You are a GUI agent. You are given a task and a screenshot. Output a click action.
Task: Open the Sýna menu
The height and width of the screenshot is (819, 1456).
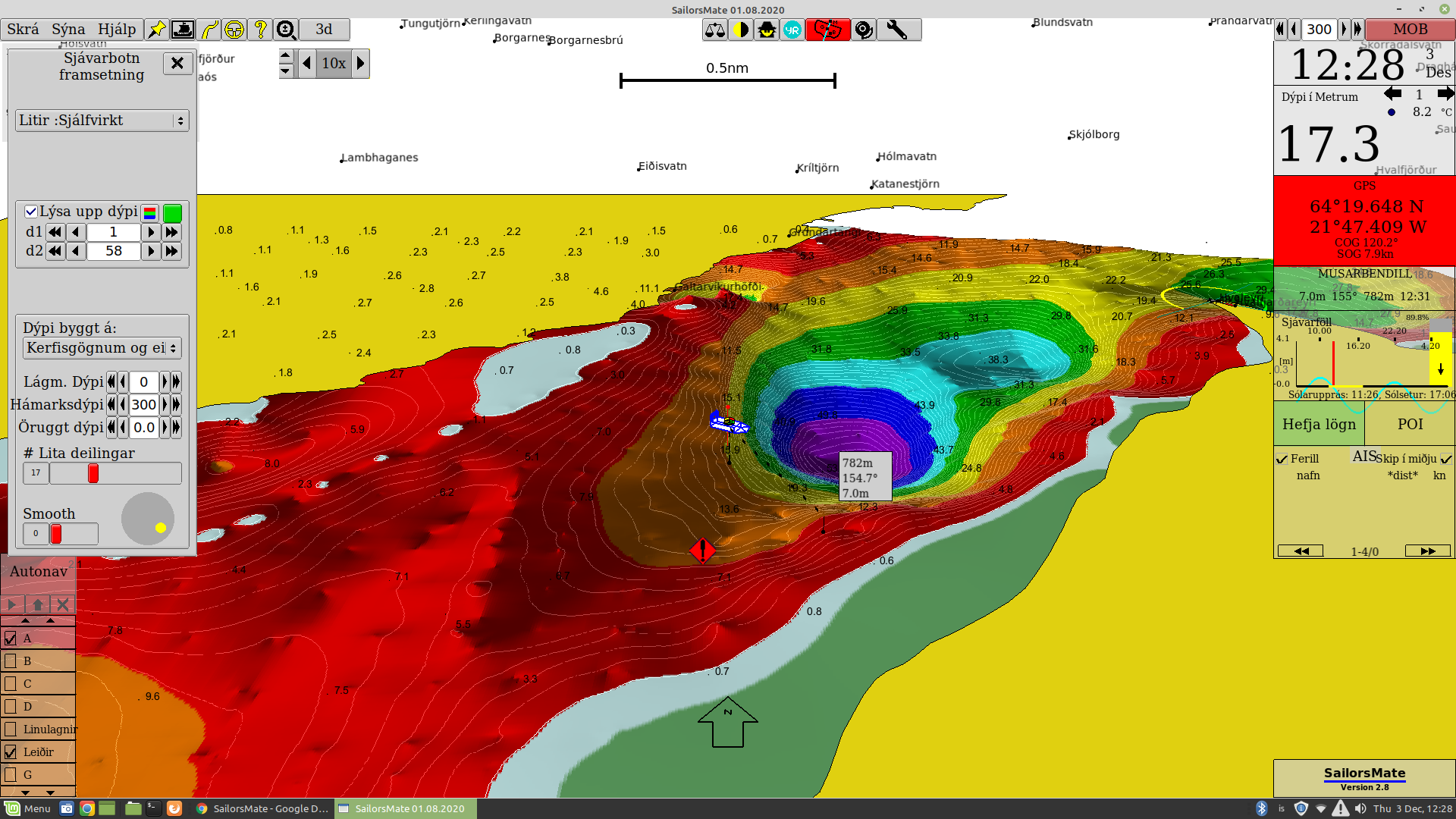click(x=68, y=29)
